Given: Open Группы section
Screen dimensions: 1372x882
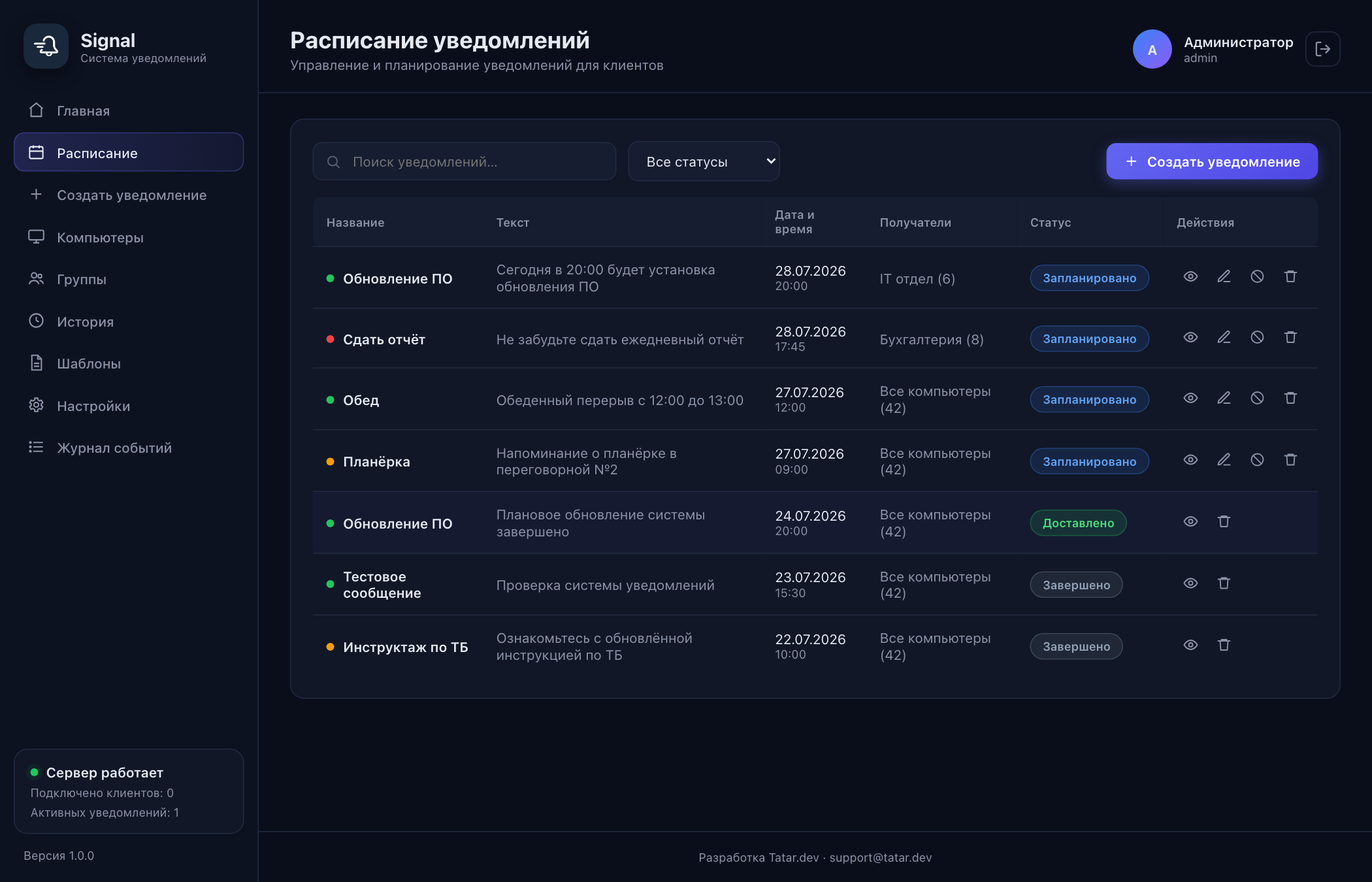Looking at the screenshot, I should [x=129, y=279].
